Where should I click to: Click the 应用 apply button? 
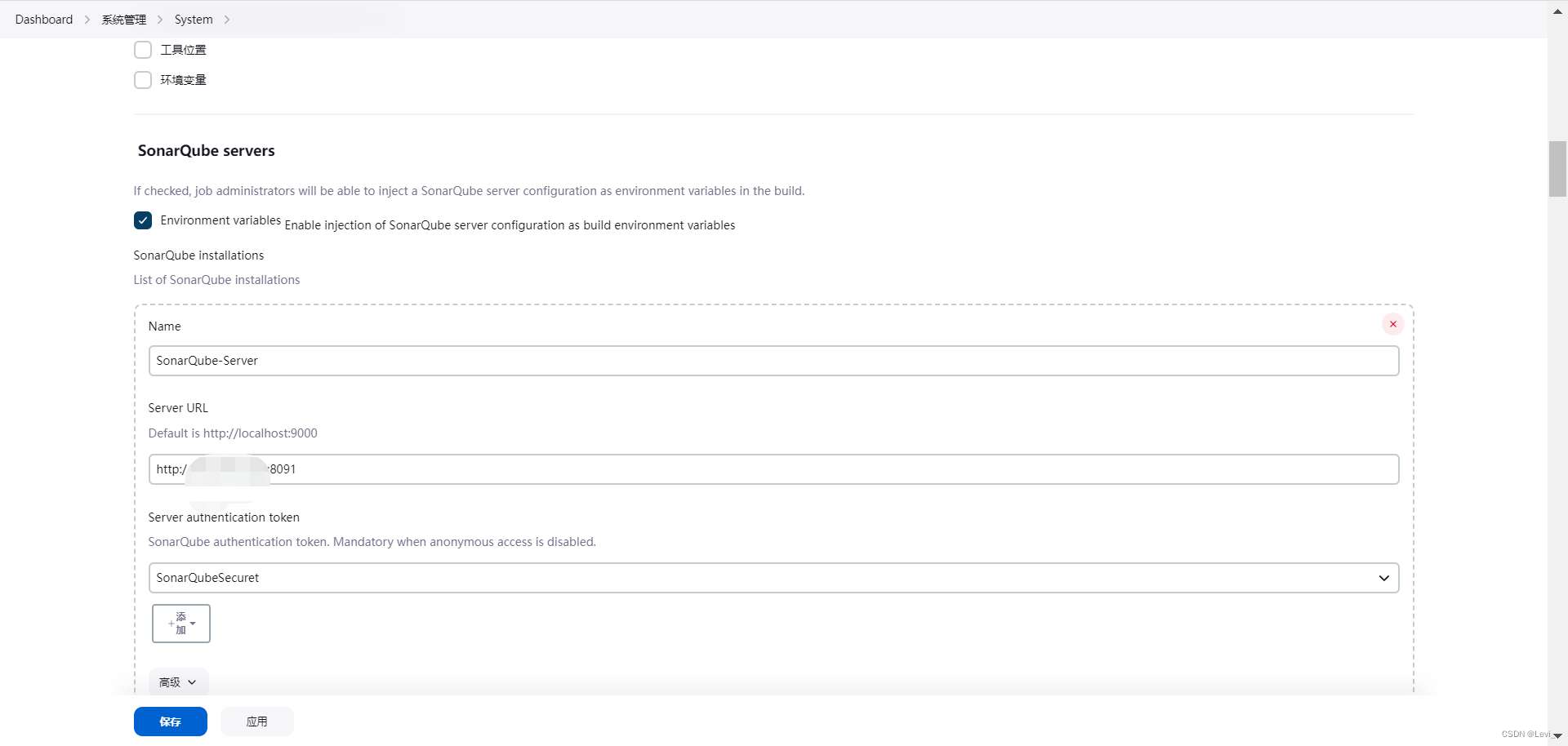coord(256,721)
